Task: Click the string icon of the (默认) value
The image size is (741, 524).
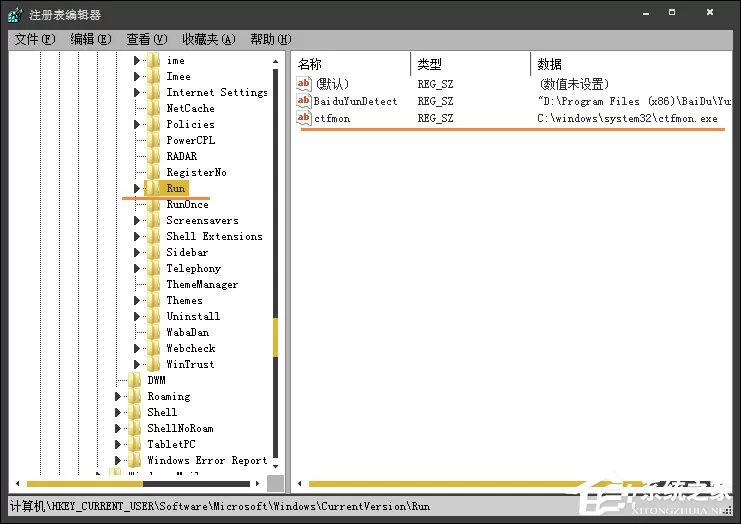Action: pyautogui.click(x=303, y=84)
